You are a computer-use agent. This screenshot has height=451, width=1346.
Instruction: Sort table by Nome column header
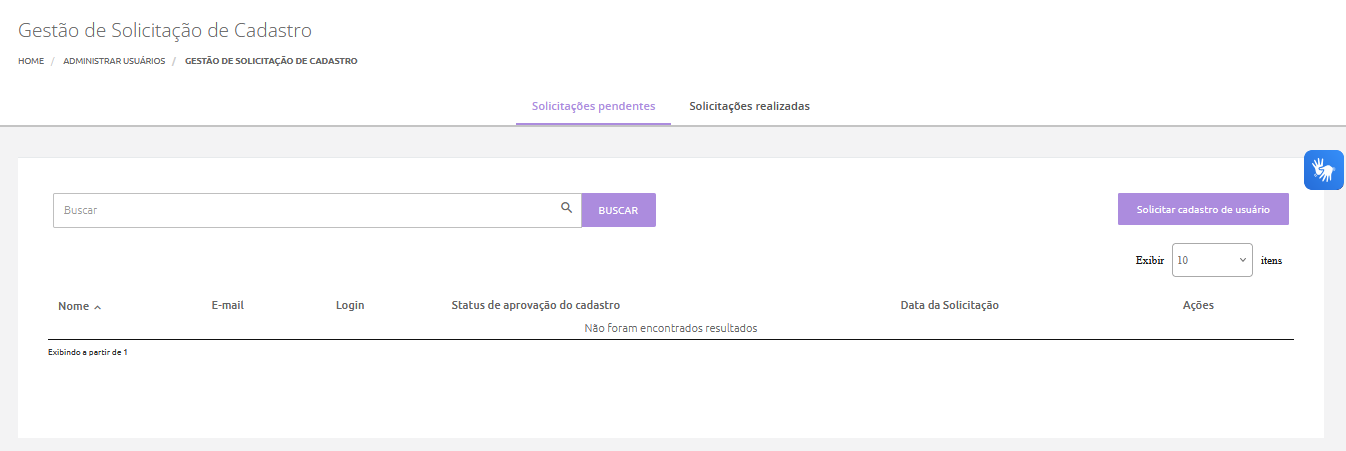tap(73, 306)
